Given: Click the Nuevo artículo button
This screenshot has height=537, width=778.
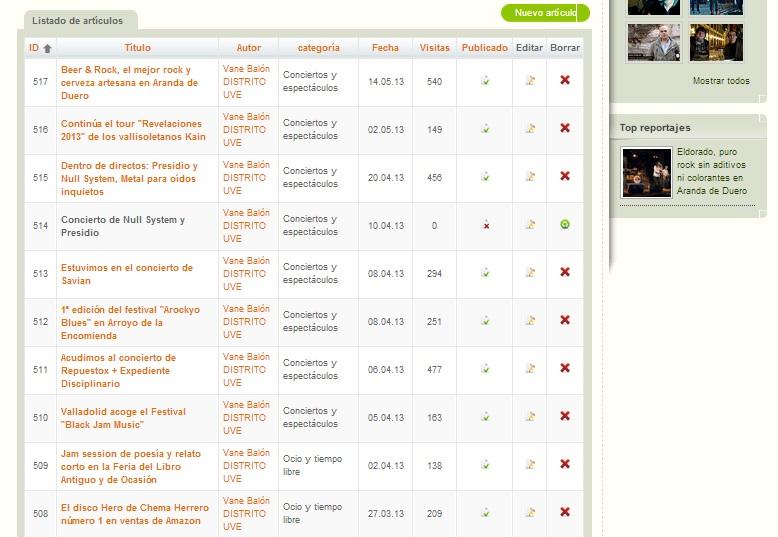Looking at the screenshot, I should pyautogui.click(x=545, y=13).
